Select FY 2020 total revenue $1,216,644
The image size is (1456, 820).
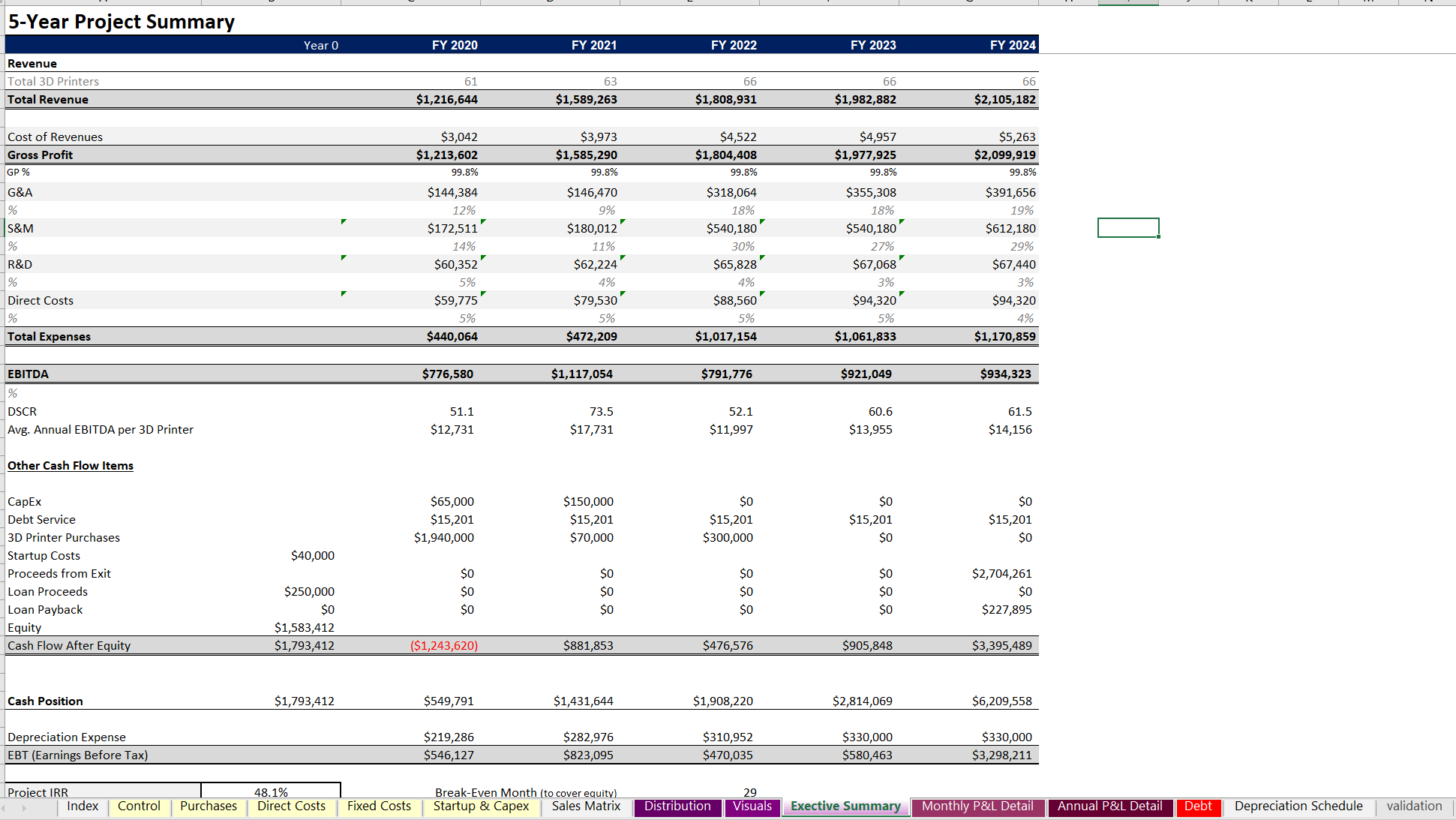pos(447,99)
